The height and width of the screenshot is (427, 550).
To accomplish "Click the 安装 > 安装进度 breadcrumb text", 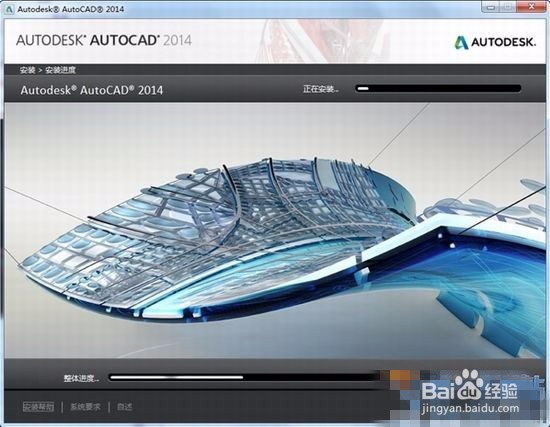I will (x=48, y=70).
